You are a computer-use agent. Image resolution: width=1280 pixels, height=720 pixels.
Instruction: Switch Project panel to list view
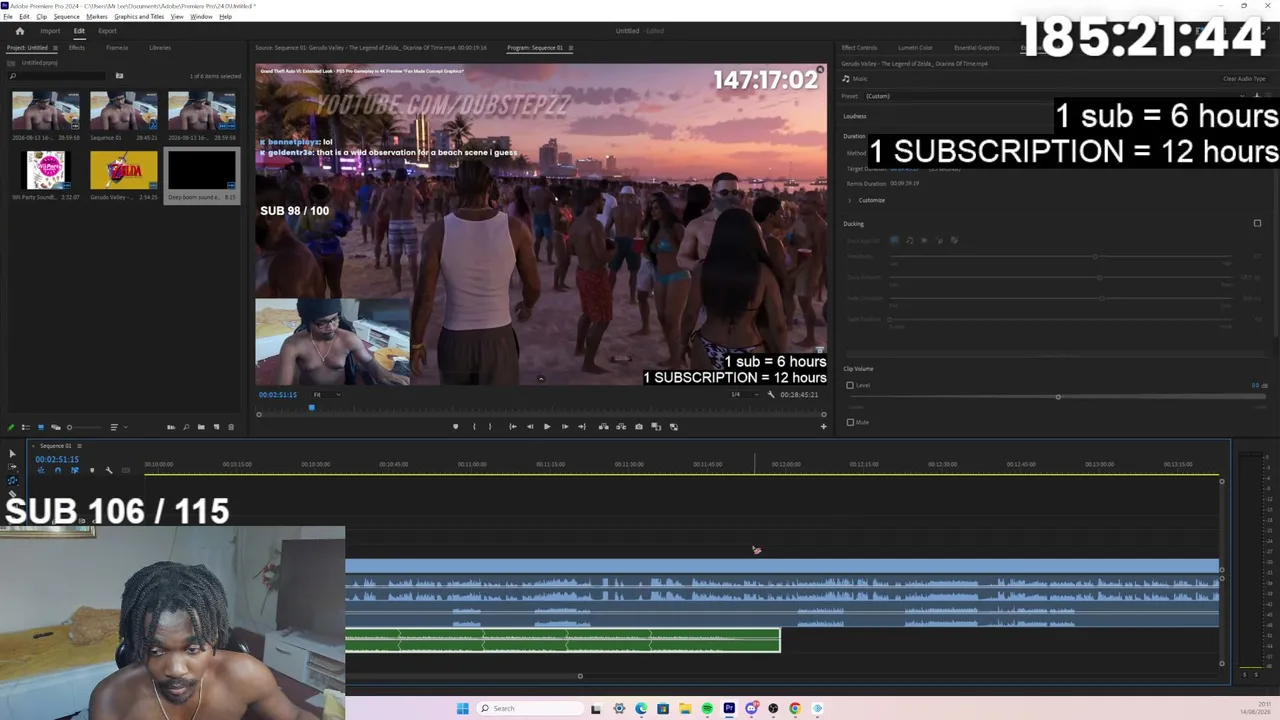[x=26, y=428]
